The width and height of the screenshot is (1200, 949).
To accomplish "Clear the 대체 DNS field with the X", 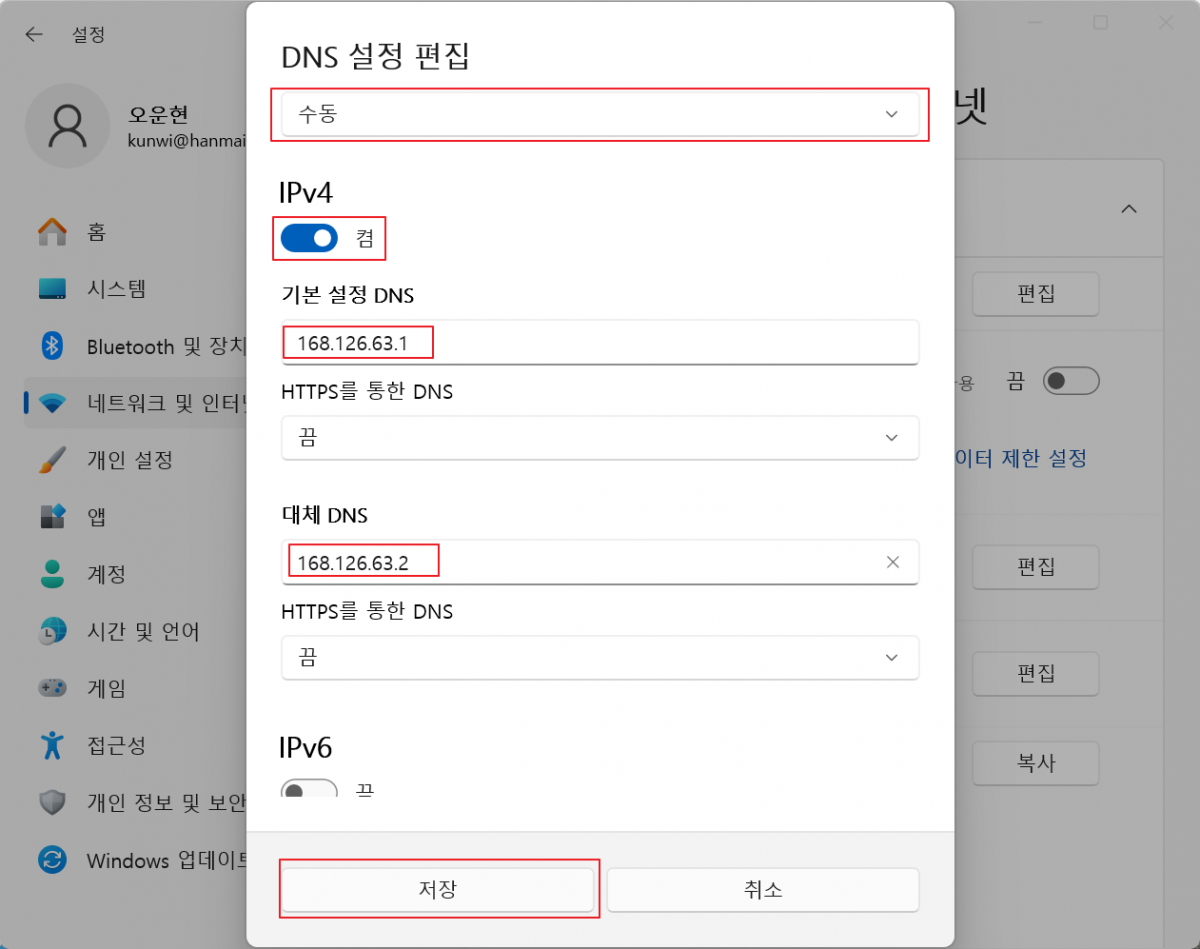I will pyautogui.click(x=892, y=561).
